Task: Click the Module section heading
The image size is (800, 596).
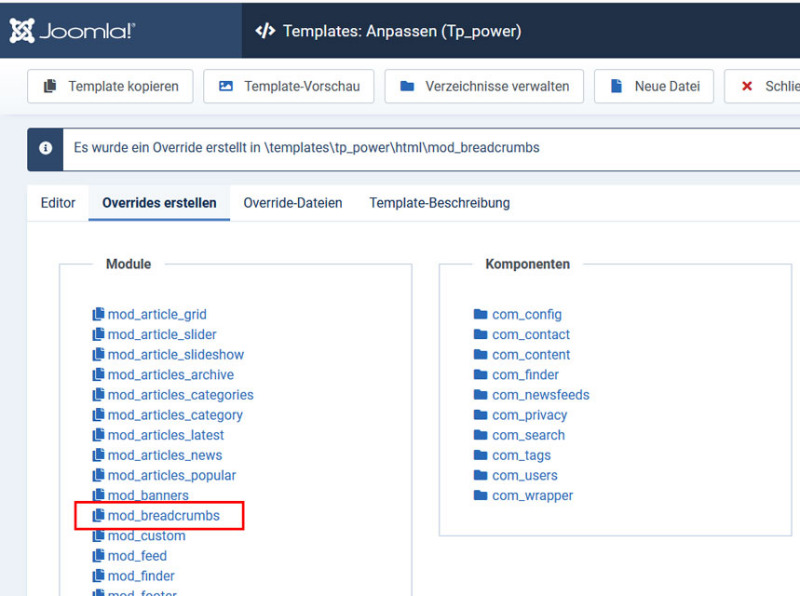Action: (x=129, y=264)
